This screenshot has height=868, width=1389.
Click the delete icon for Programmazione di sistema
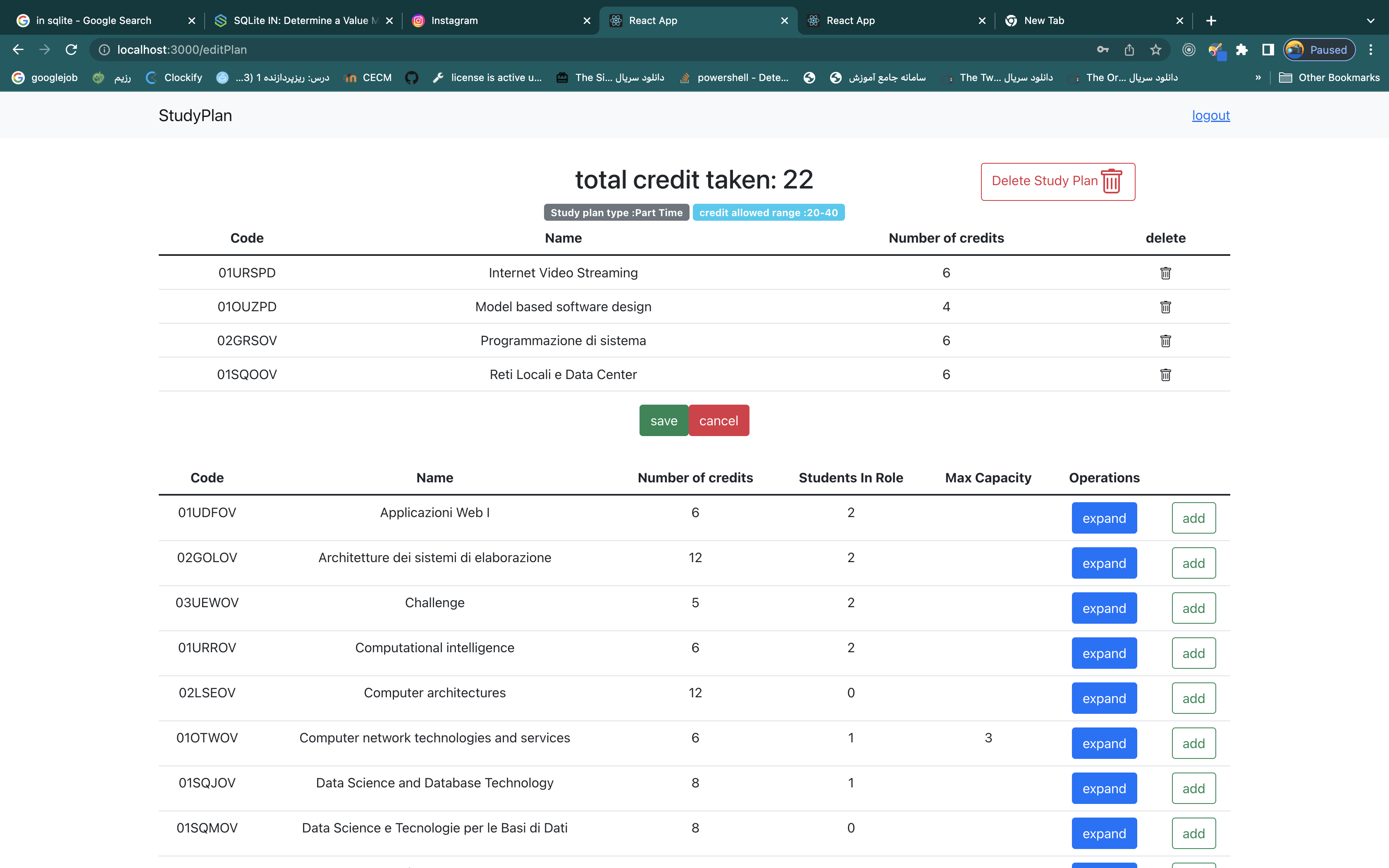(1166, 340)
